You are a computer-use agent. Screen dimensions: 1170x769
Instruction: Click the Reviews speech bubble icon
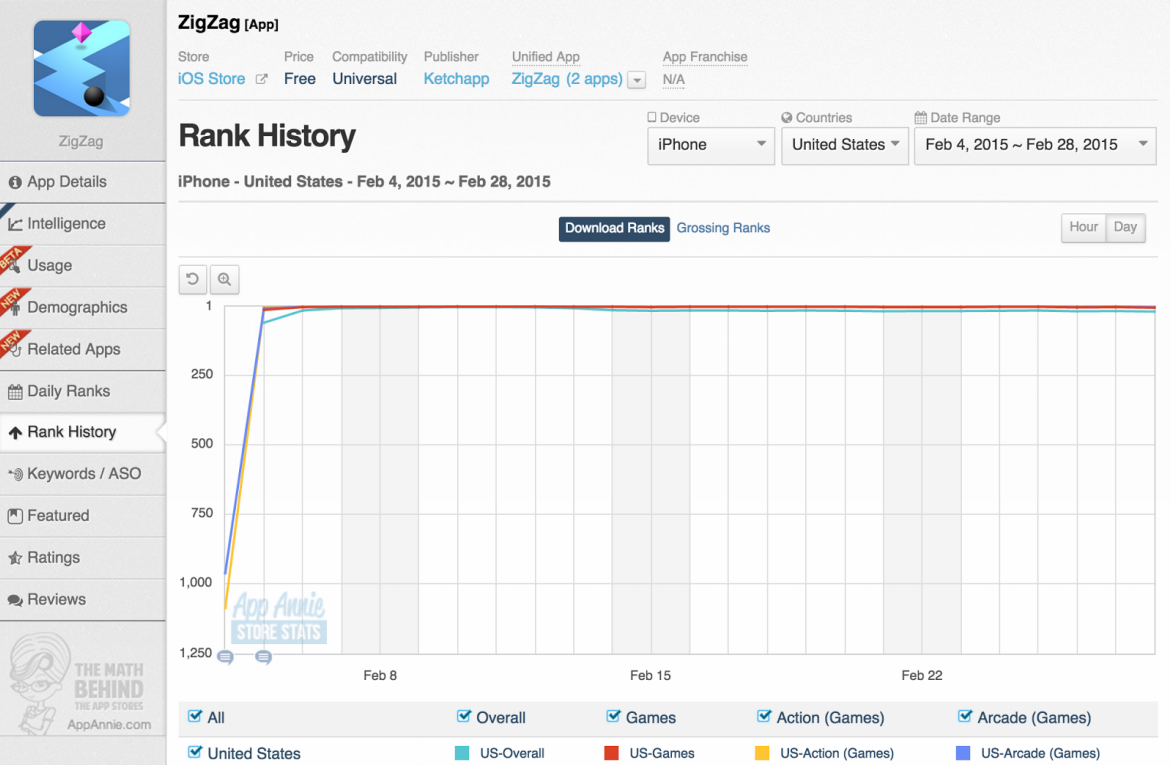point(15,600)
